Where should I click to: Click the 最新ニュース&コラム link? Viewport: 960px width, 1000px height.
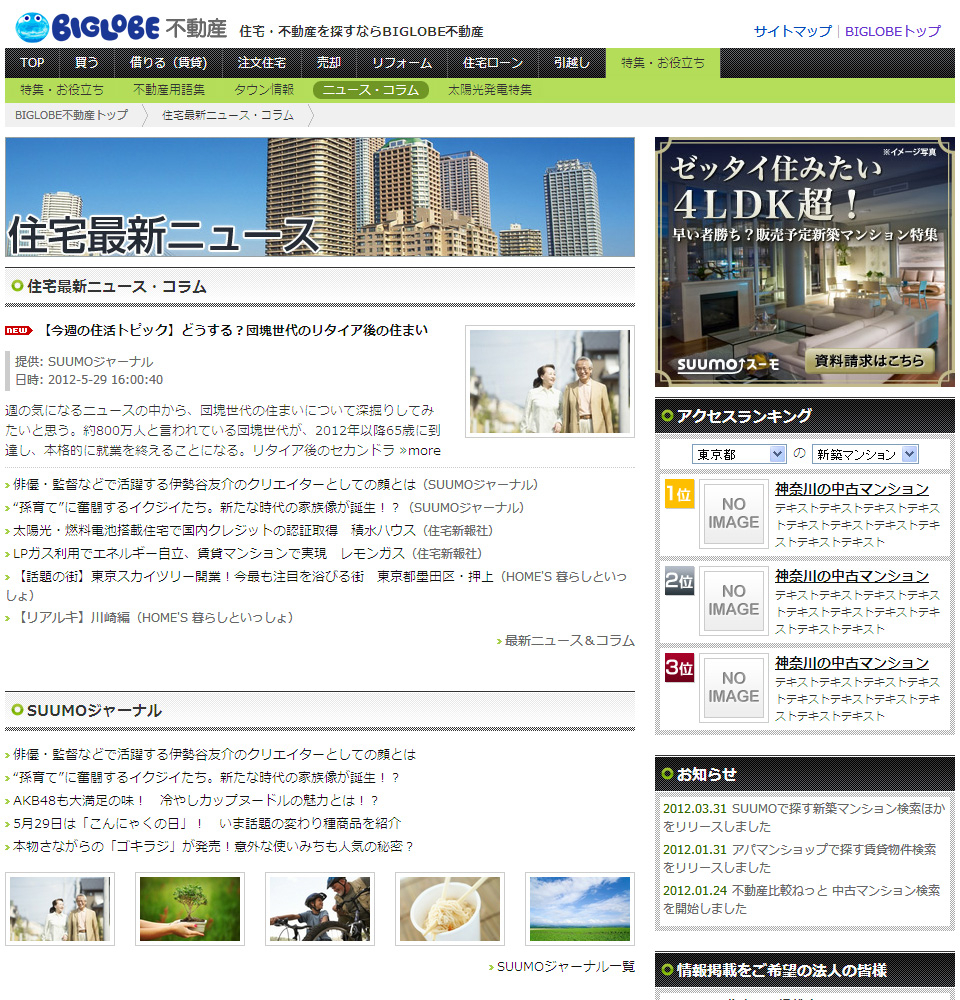coord(570,640)
